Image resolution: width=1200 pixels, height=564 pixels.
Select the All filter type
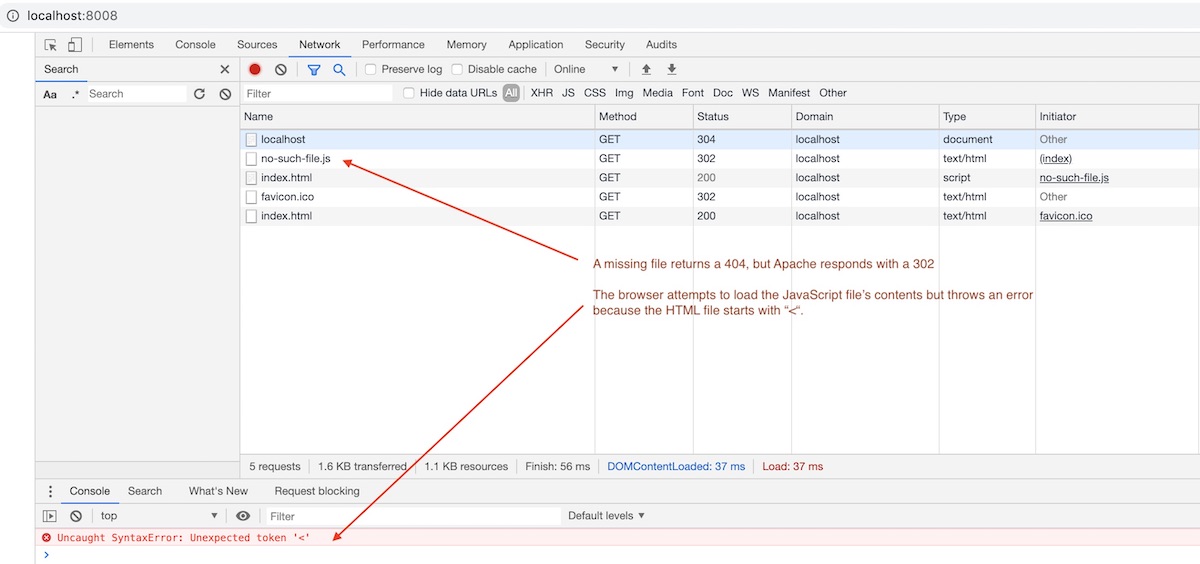[x=511, y=93]
